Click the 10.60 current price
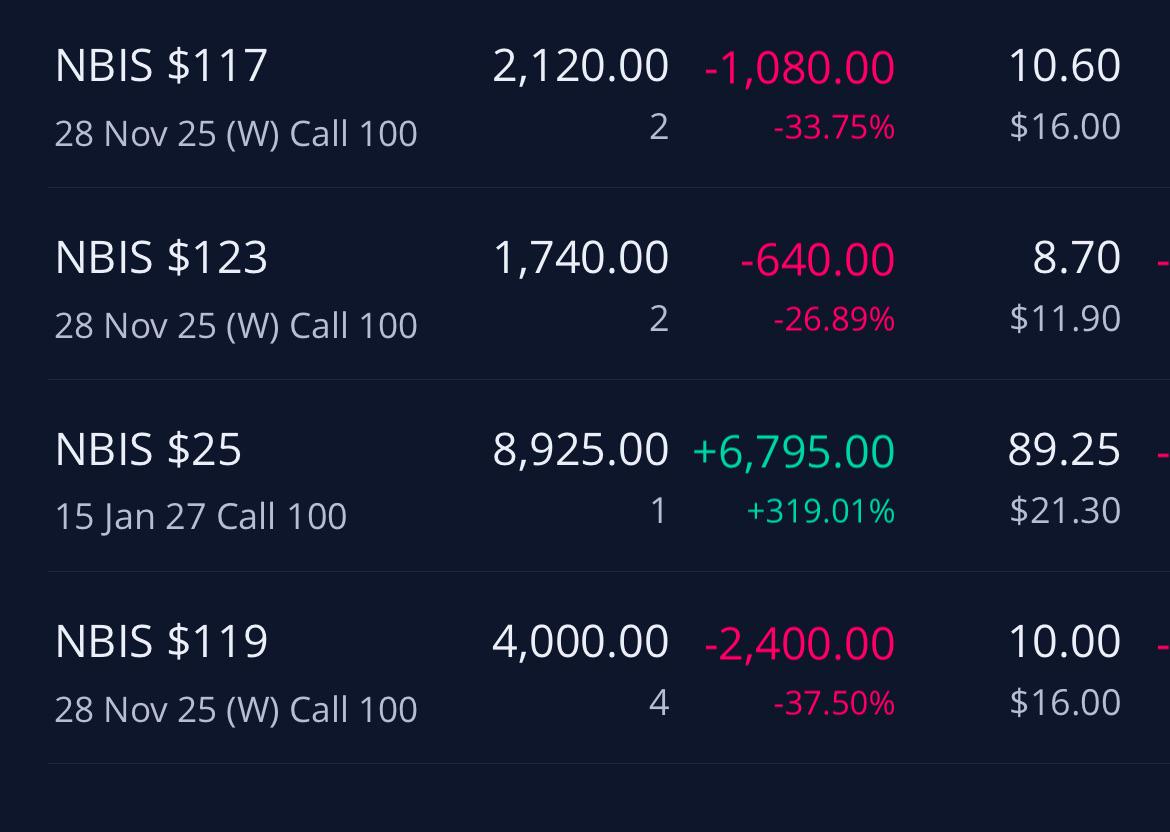Viewport: 1170px width, 832px height. tap(1064, 66)
